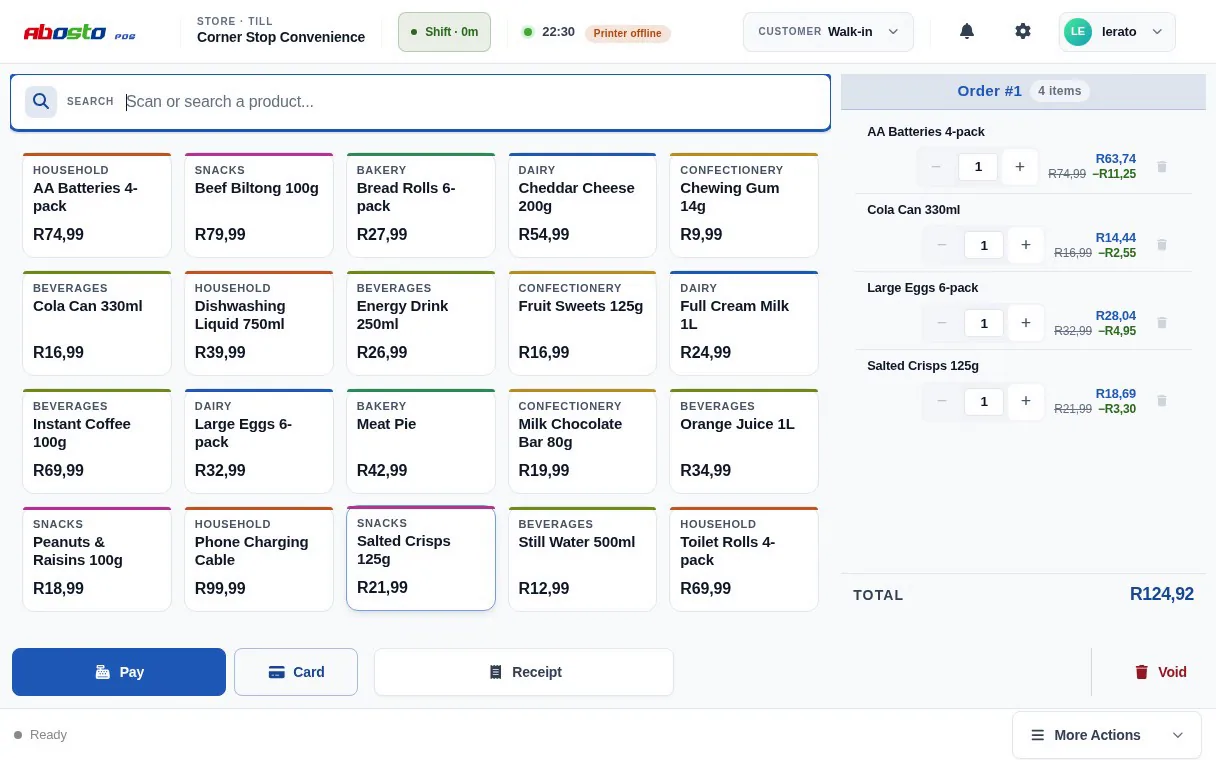
Task: Edit AA Batteries quantity field
Action: click(978, 167)
